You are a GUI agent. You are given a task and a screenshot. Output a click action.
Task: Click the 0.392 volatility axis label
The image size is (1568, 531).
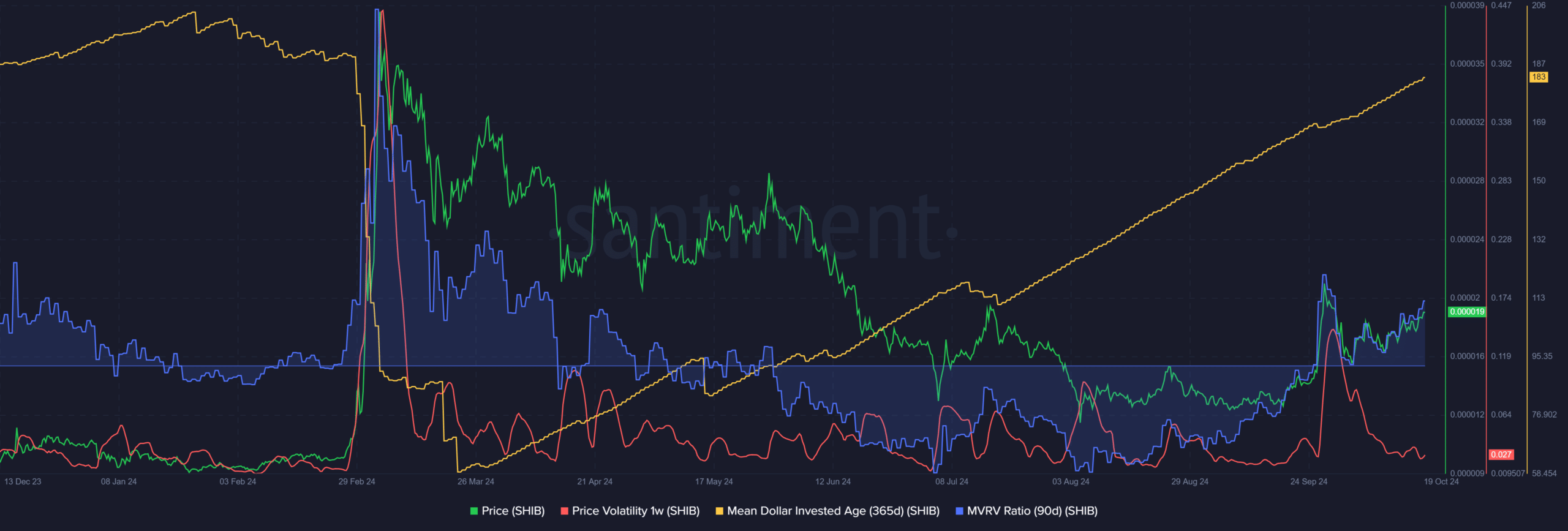[x=1501, y=64]
